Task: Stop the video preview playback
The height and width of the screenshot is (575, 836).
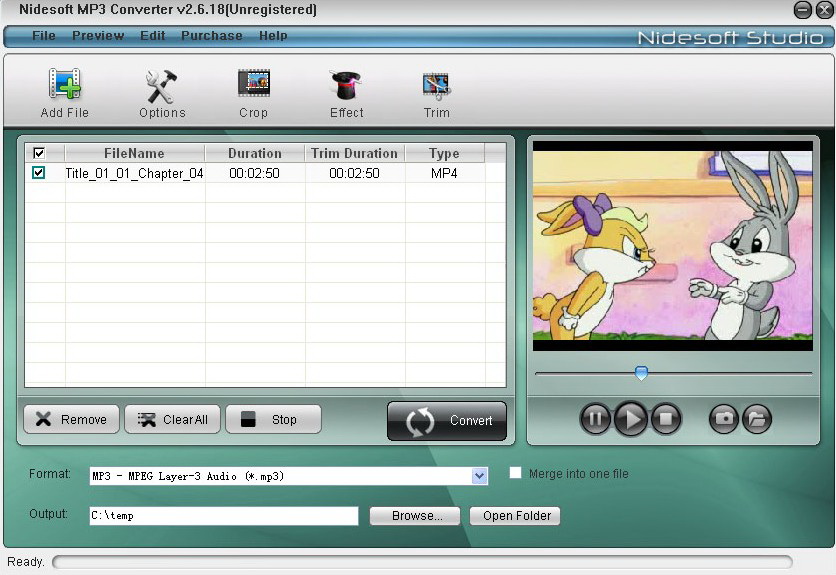Action: point(666,419)
